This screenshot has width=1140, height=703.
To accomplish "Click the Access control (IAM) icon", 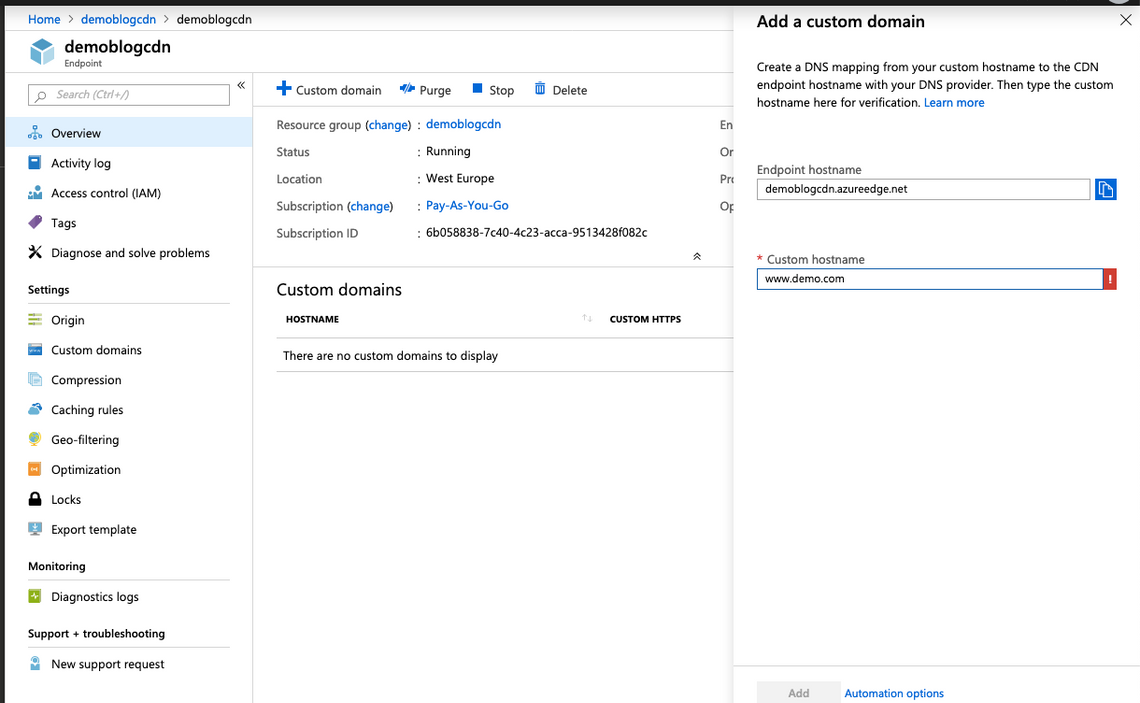I will pyautogui.click(x=35, y=193).
